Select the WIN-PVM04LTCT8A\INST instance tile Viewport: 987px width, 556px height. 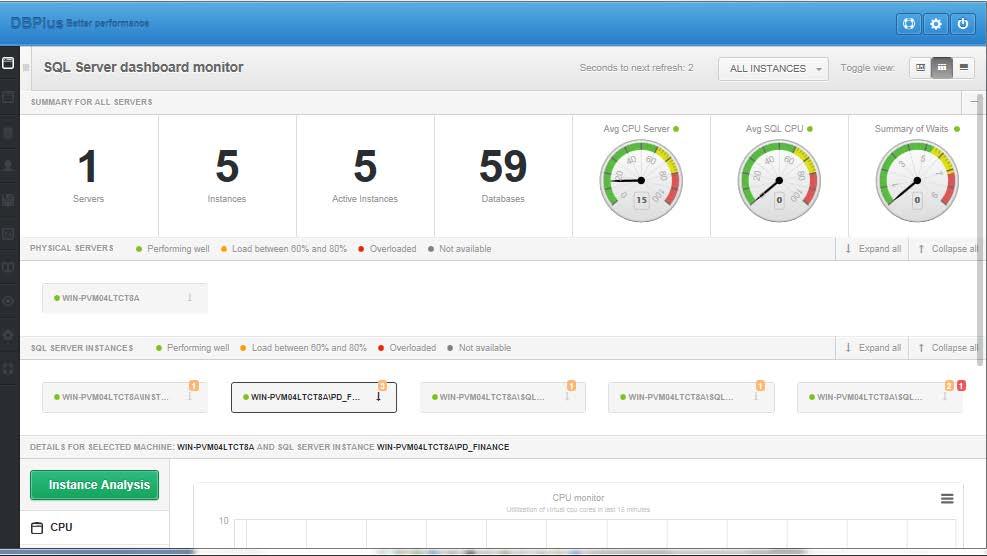pyautogui.click(x=125, y=397)
